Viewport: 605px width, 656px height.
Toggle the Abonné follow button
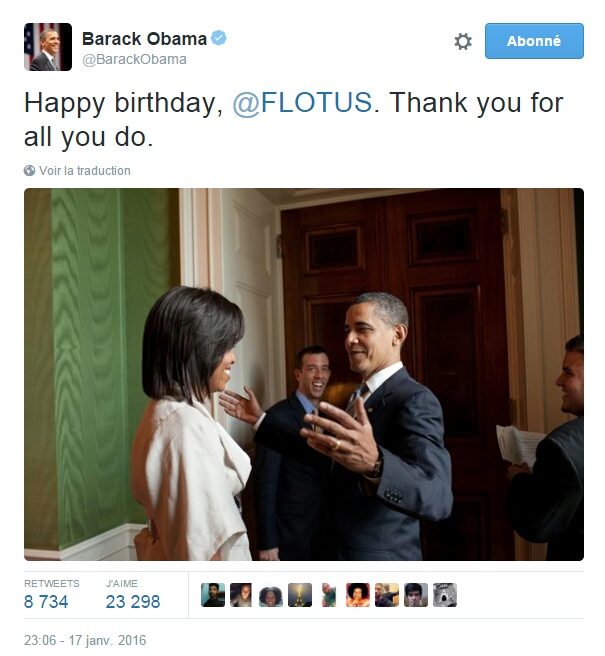click(x=534, y=41)
